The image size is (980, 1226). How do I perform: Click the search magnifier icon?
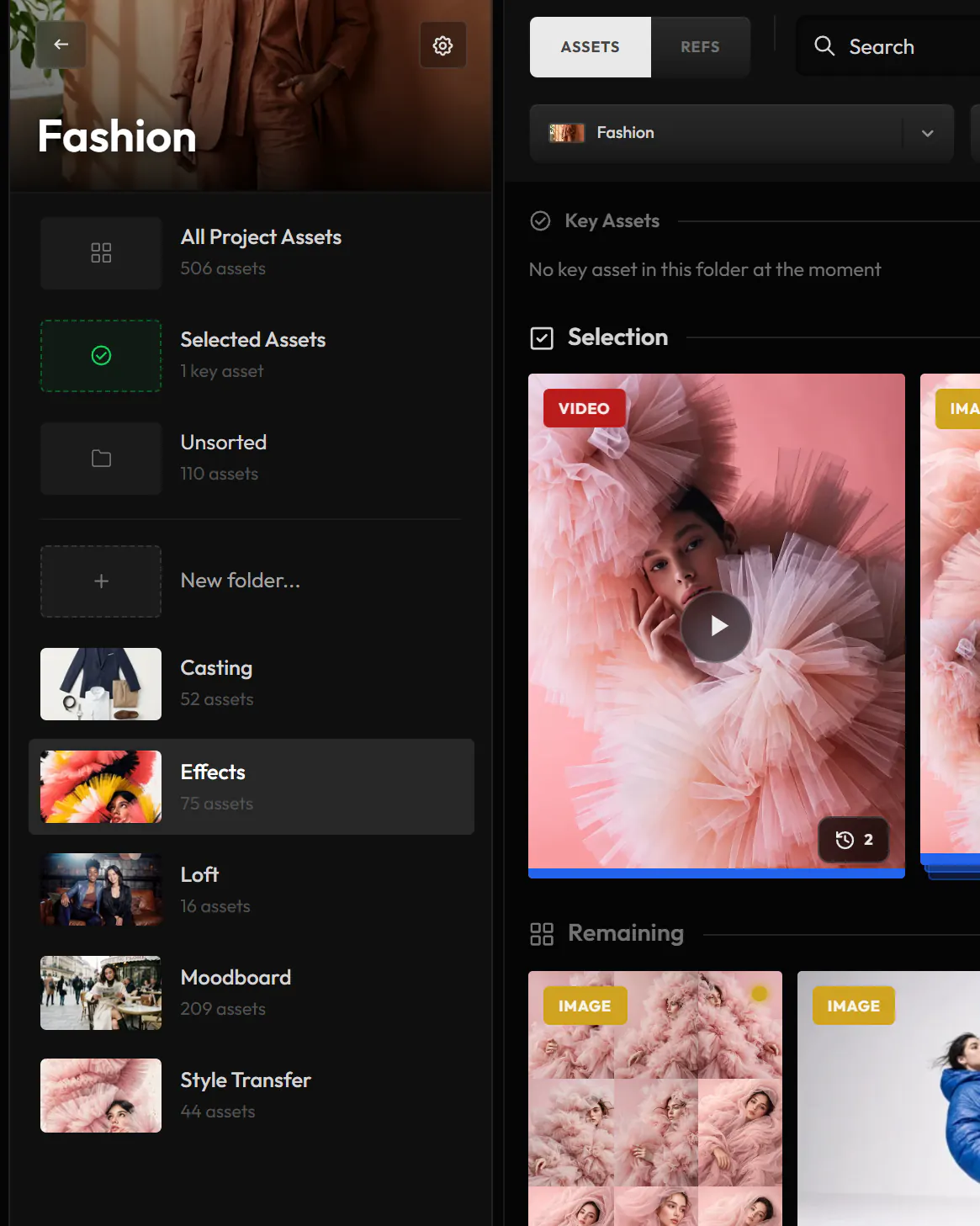coord(824,46)
